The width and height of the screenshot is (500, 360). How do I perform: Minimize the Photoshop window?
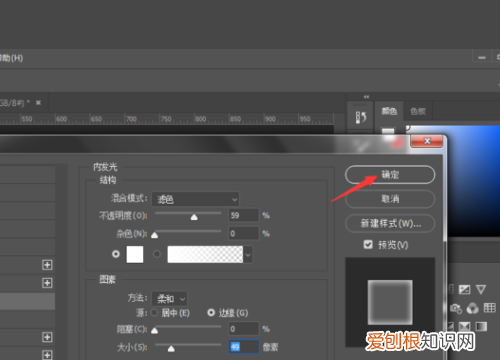pyautogui.click(x=482, y=57)
